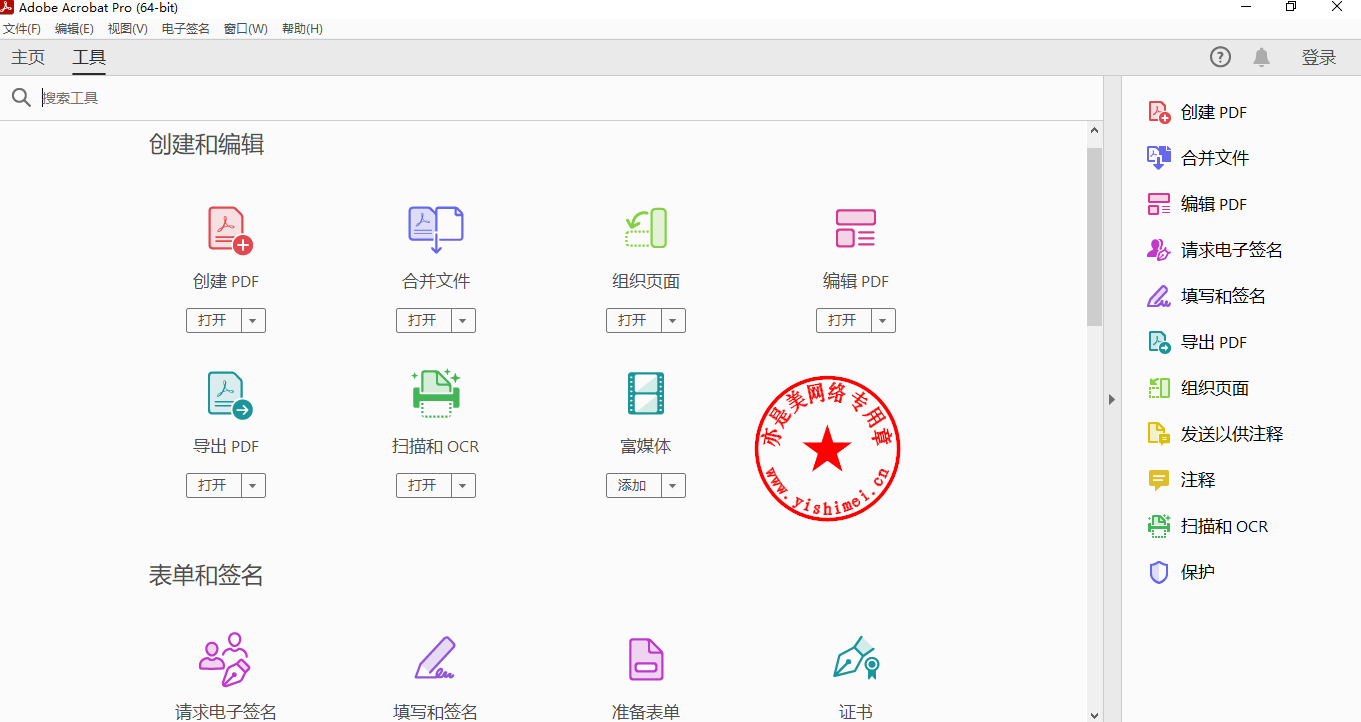This screenshot has width=1361, height=722.
Task: Open the 证书 fountain pen icon
Action: [856, 657]
